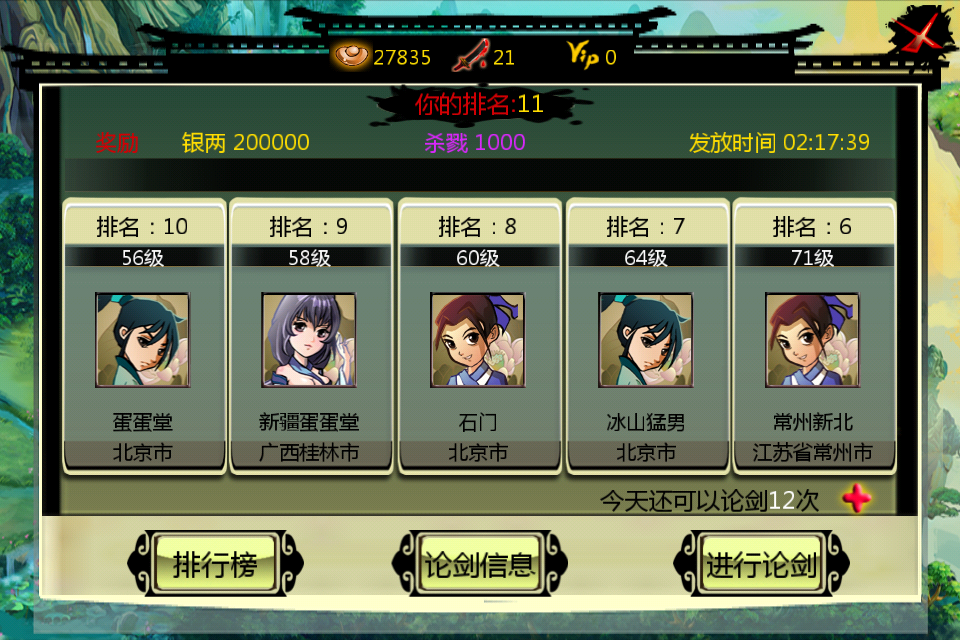Tap the 发放时间 countdown timer

tap(779, 143)
